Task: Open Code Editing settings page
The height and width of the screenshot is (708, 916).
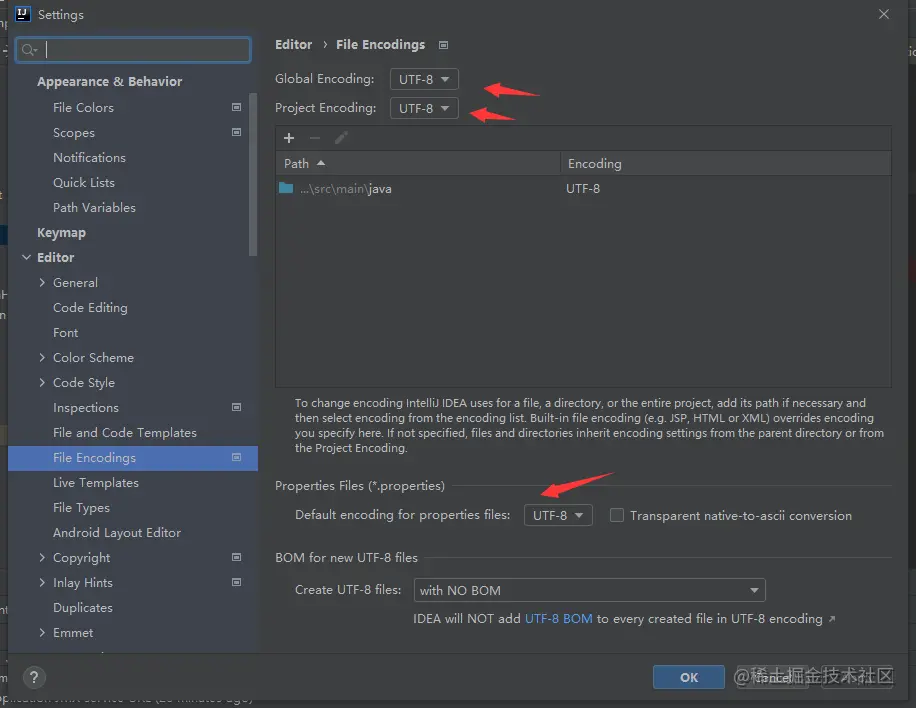Action: point(90,307)
